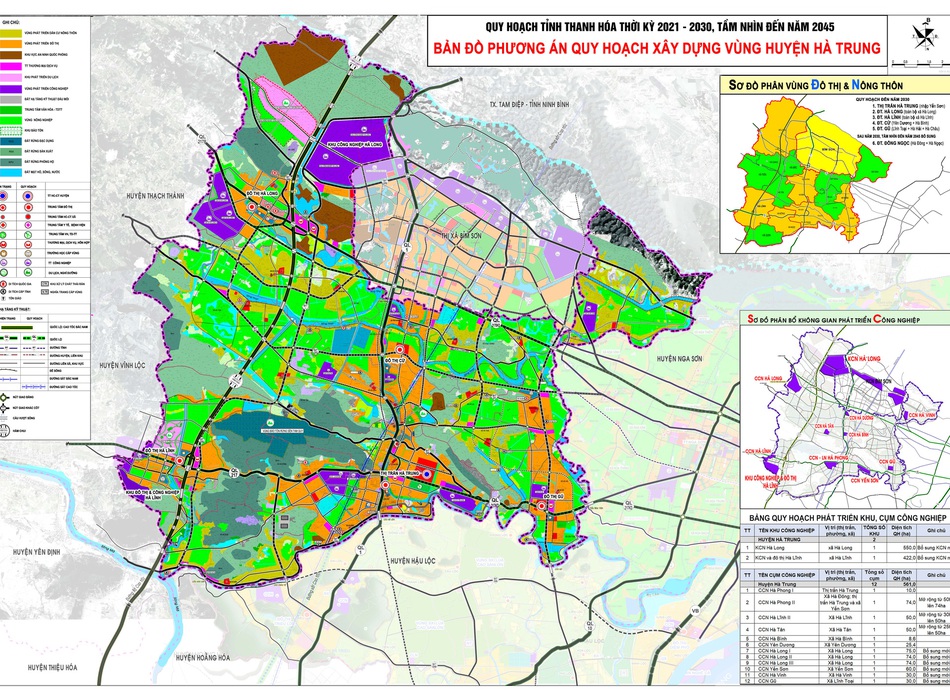
Task: Click the brown 'Khu vực an ninh quốc phòng' swatch
Action: tap(11, 55)
